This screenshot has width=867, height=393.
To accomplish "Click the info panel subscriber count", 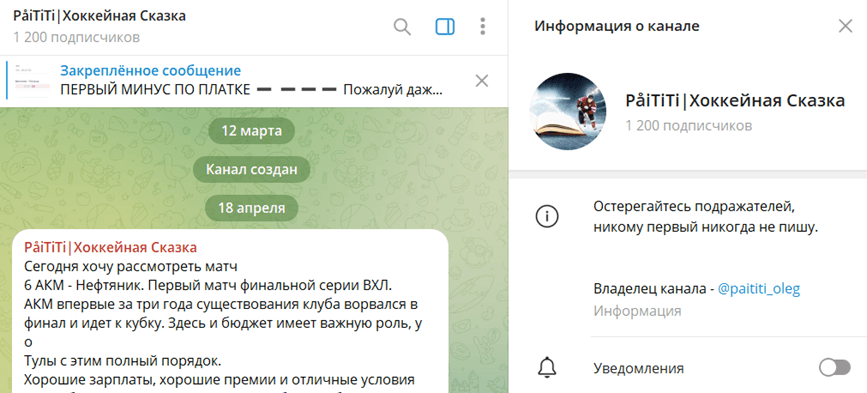I will click(689, 125).
